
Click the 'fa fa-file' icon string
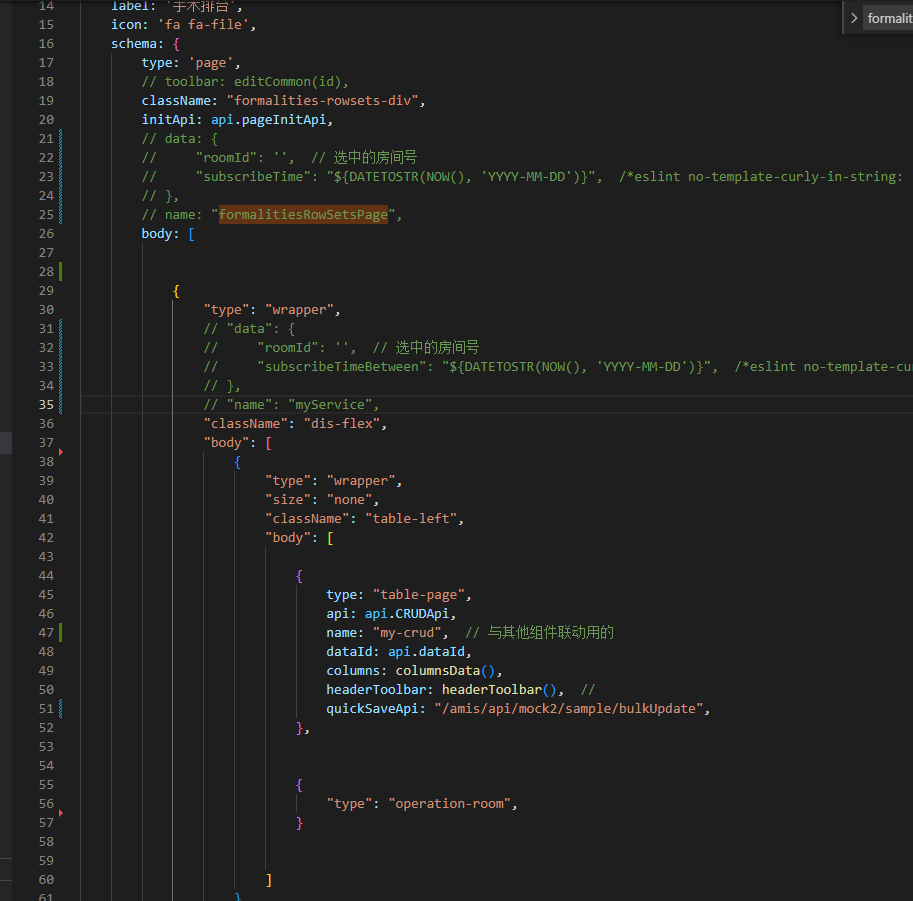(204, 24)
